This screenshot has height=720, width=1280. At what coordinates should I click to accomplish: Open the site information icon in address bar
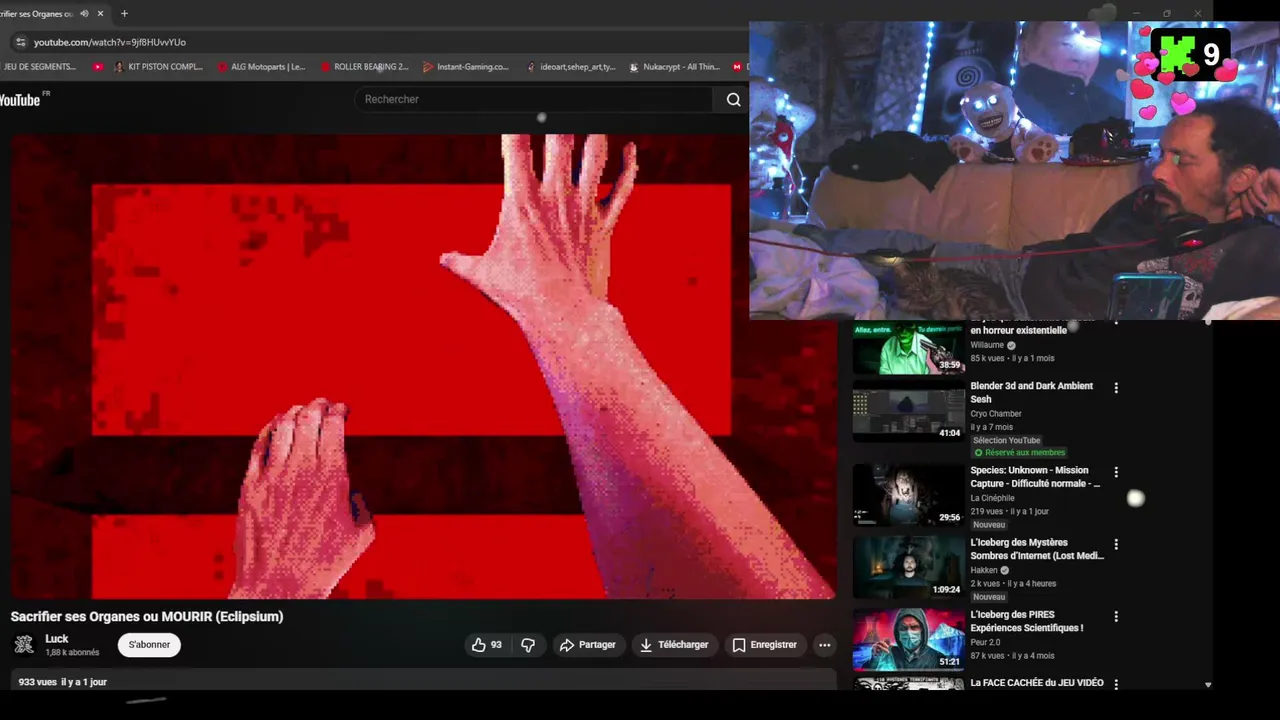point(20,42)
